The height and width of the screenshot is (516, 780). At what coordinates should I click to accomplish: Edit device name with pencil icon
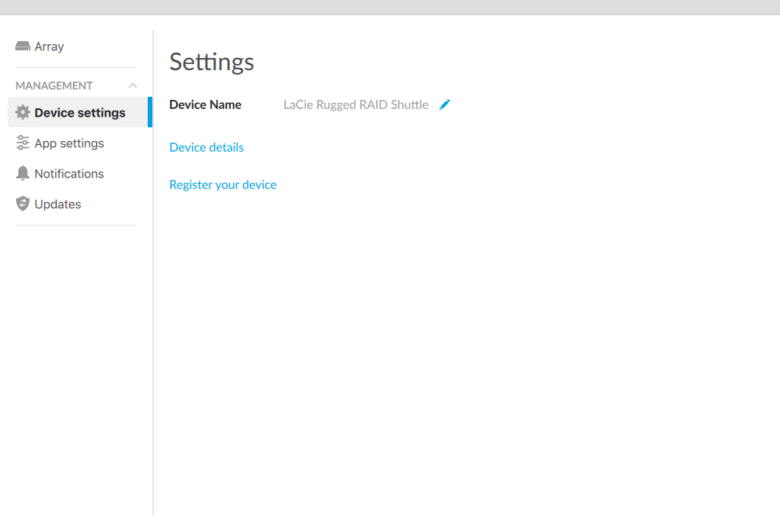coord(445,104)
